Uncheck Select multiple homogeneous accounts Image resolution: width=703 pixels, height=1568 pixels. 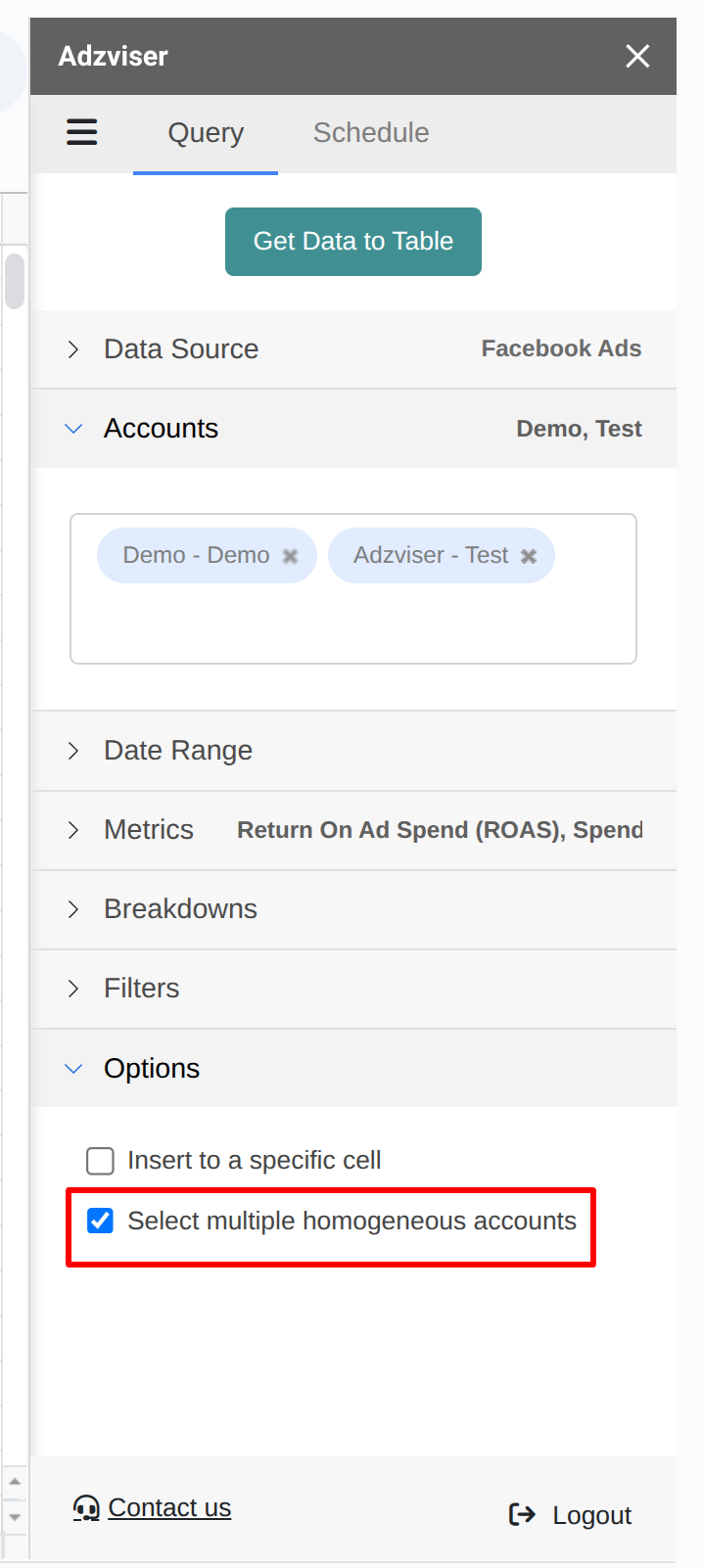point(100,1221)
